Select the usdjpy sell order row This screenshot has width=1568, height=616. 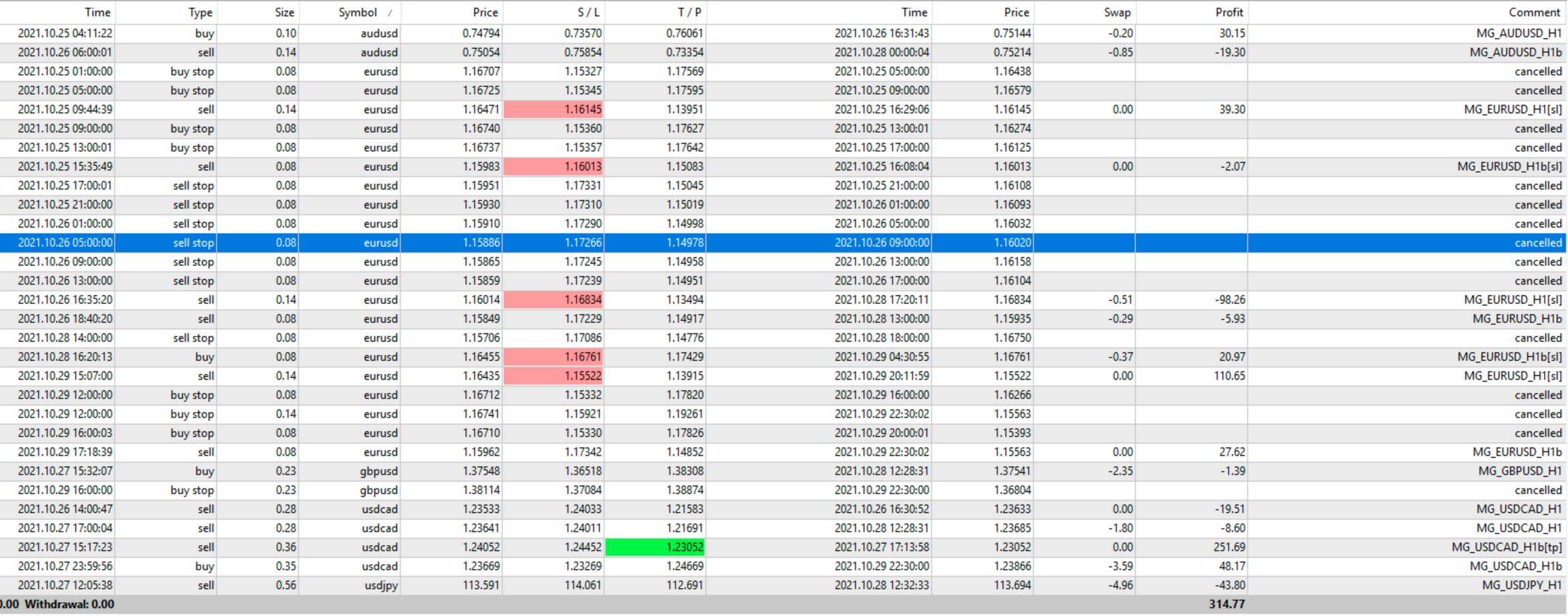click(783, 585)
